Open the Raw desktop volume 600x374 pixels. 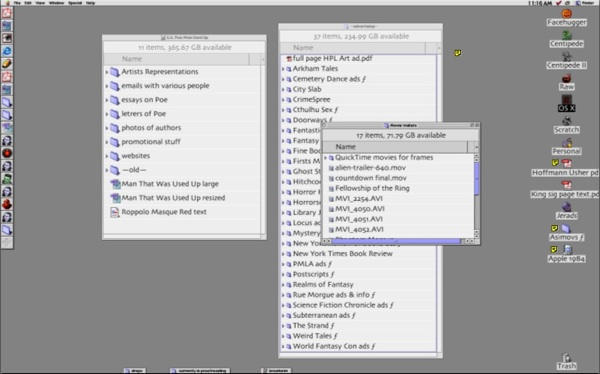(566, 78)
